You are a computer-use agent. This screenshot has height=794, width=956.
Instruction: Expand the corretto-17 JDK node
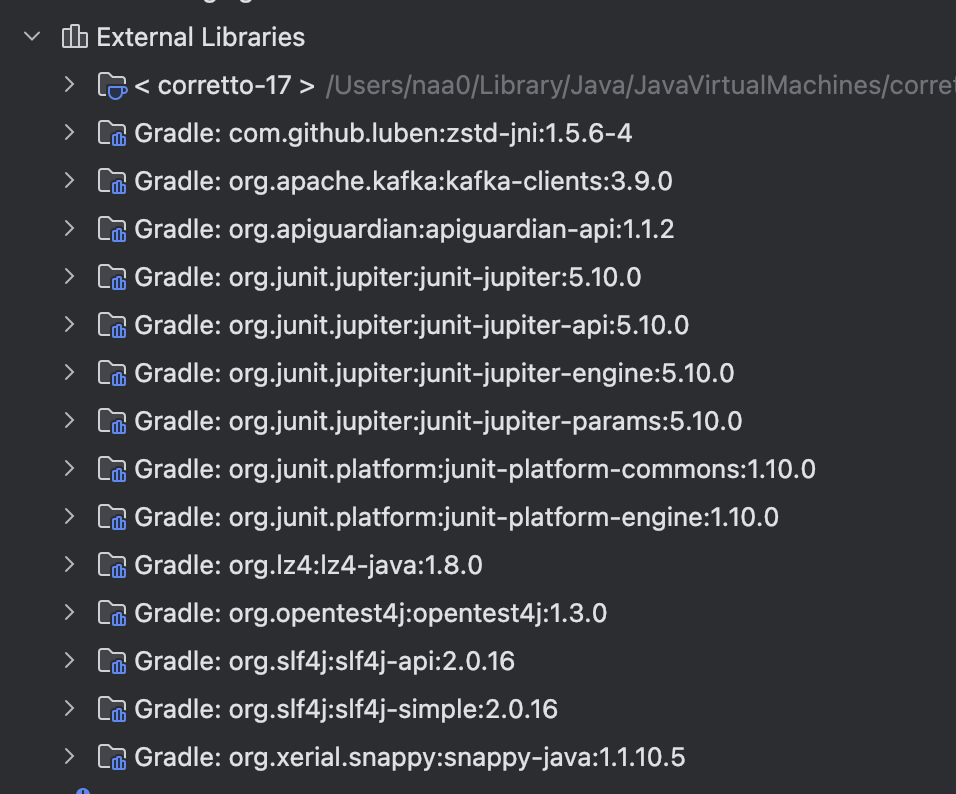70,85
